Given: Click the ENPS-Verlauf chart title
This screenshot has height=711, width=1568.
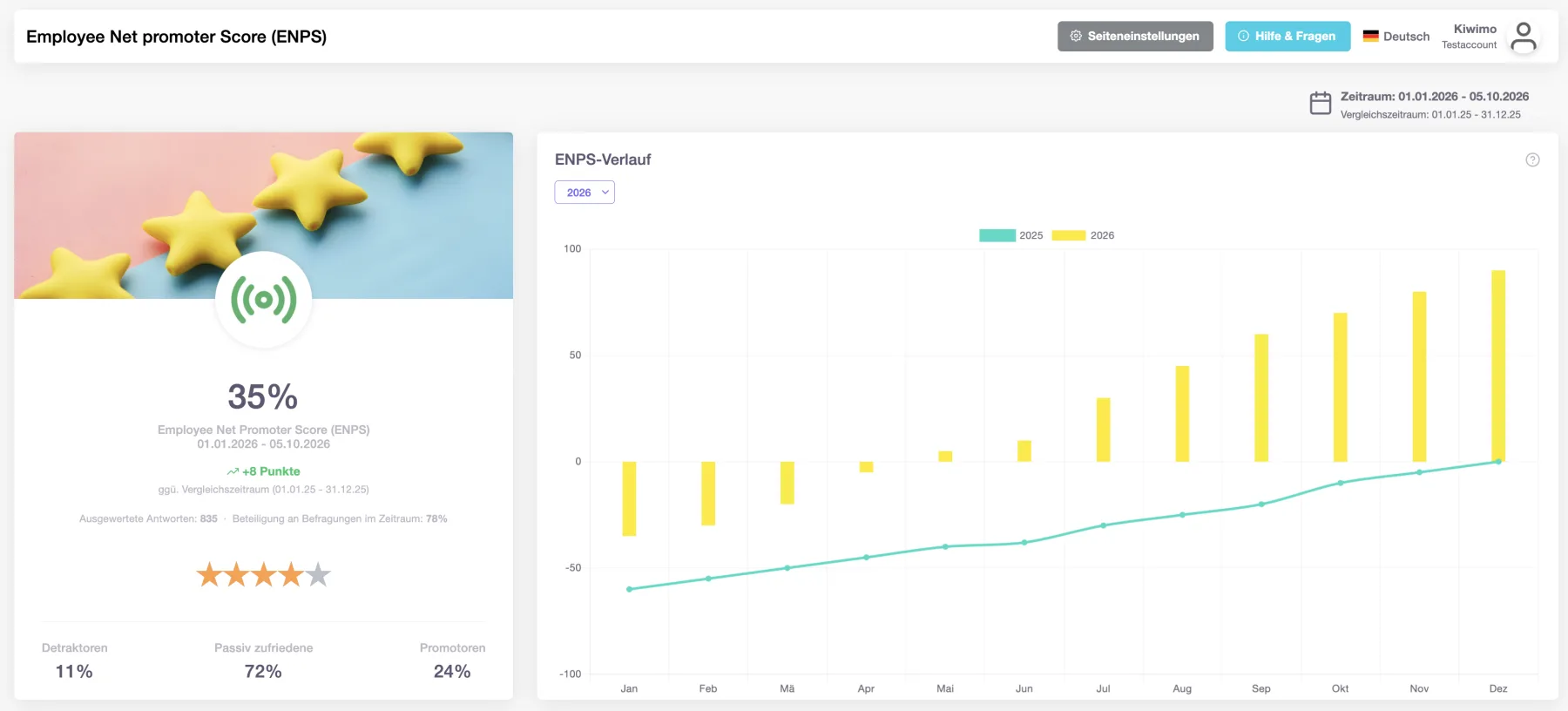Looking at the screenshot, I should coord(603,159).
